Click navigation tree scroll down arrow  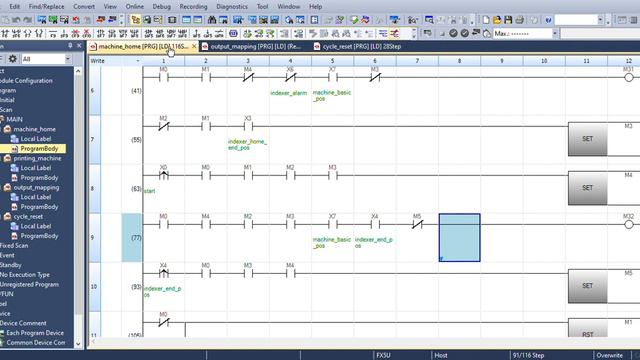tap(78, 344)
